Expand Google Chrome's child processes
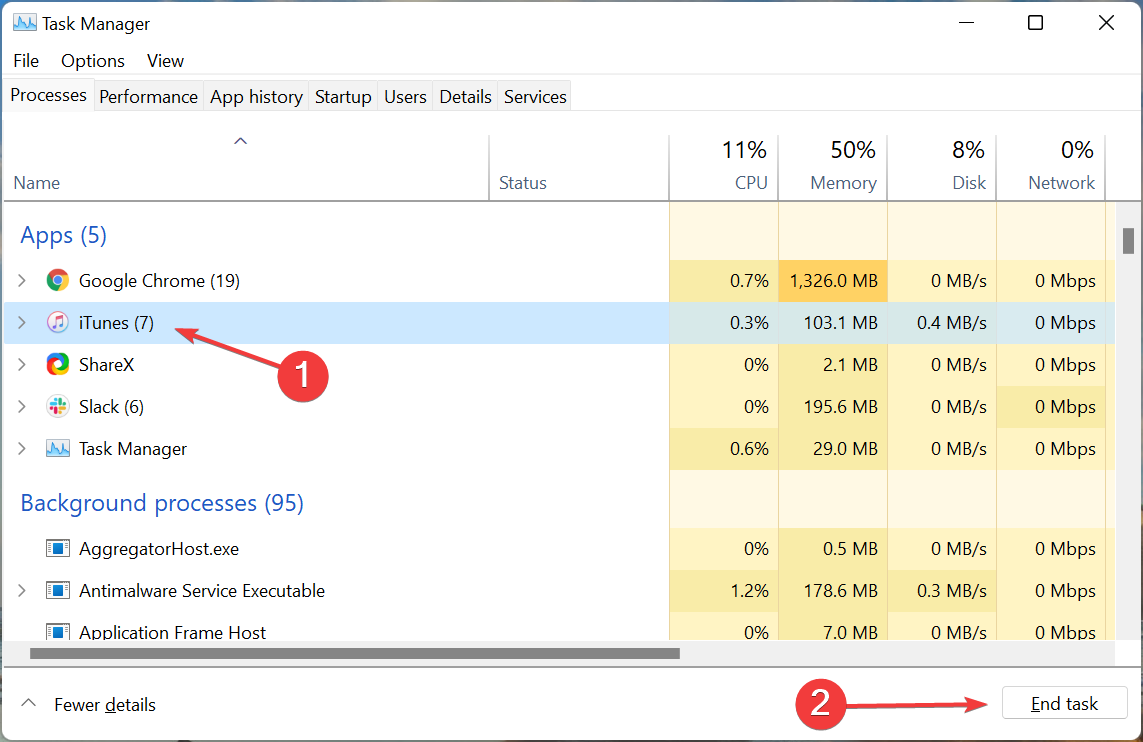Viewport: 1143px width, 742px height. click(22, 280)
